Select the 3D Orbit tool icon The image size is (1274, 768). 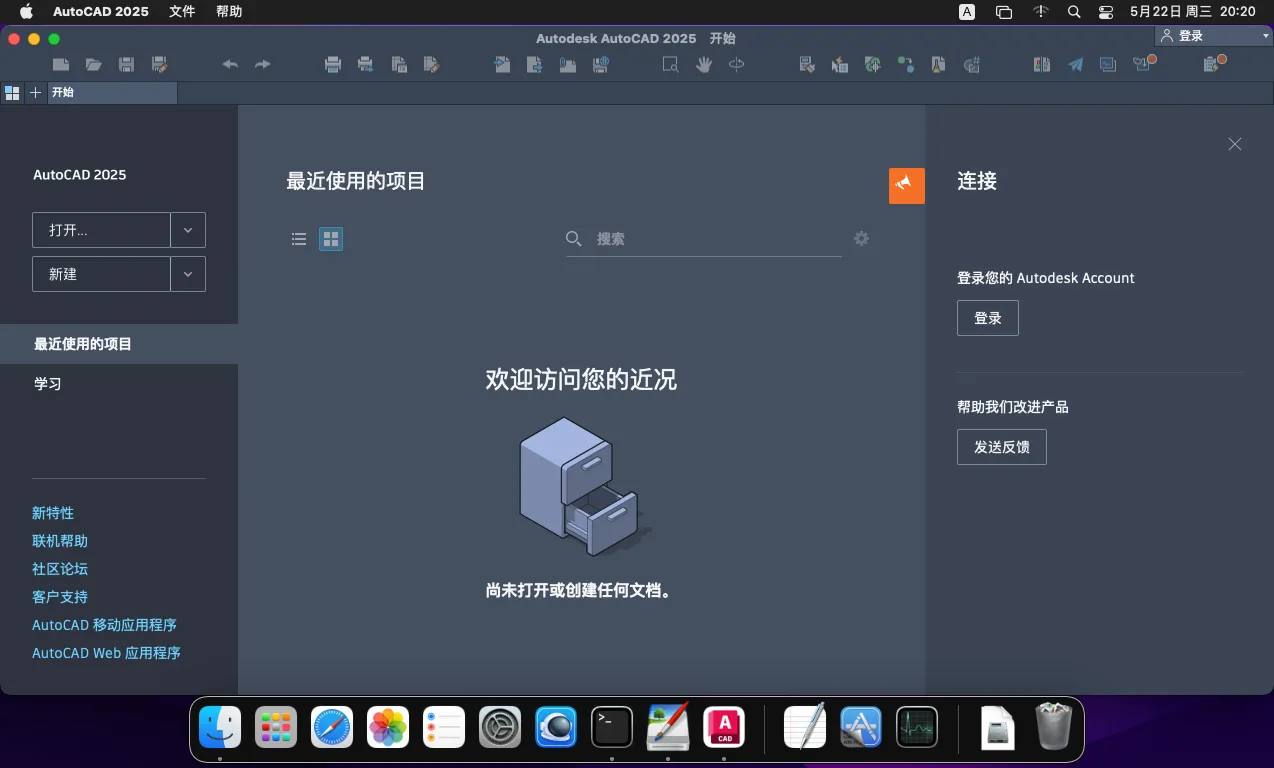(x=737, y=65)
